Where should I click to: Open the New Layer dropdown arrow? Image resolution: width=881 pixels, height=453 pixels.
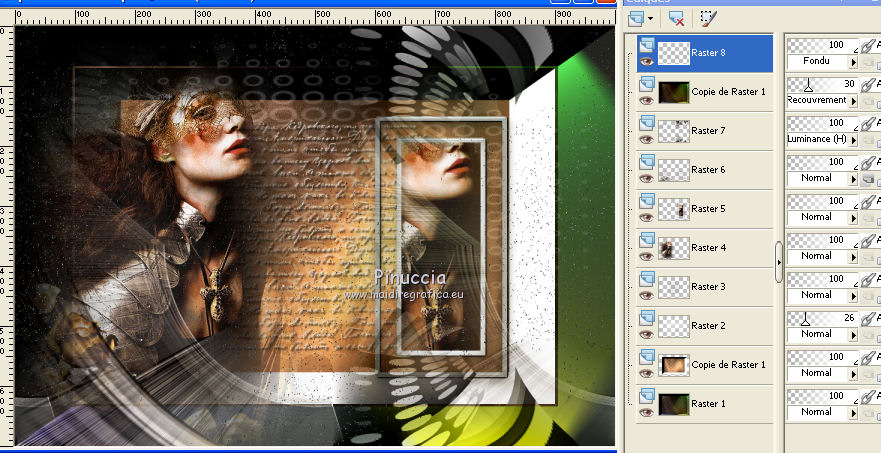coord(650,19)
